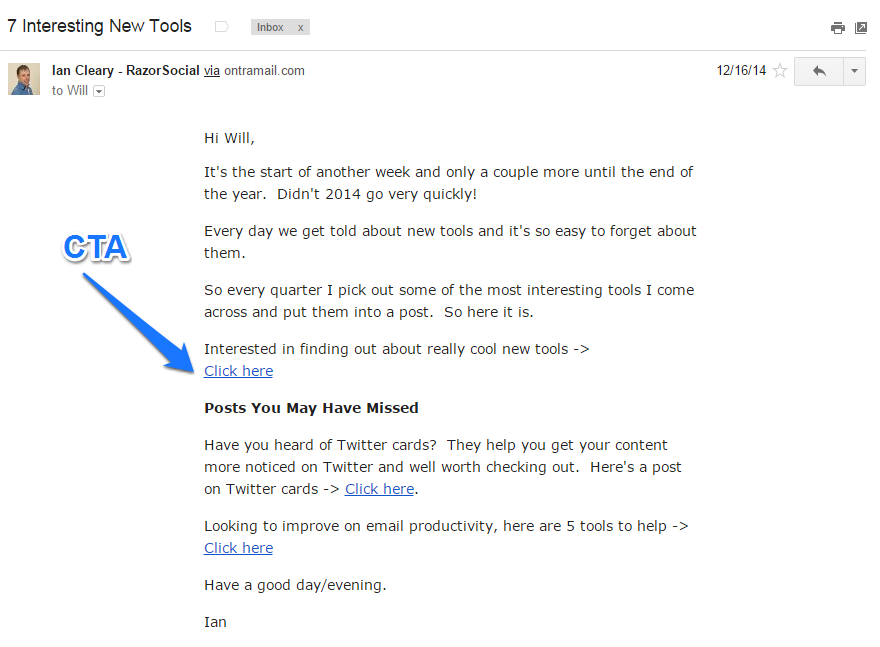Open the More options arrow beside reply
880x647 pixels.
[x=854, y=71]
